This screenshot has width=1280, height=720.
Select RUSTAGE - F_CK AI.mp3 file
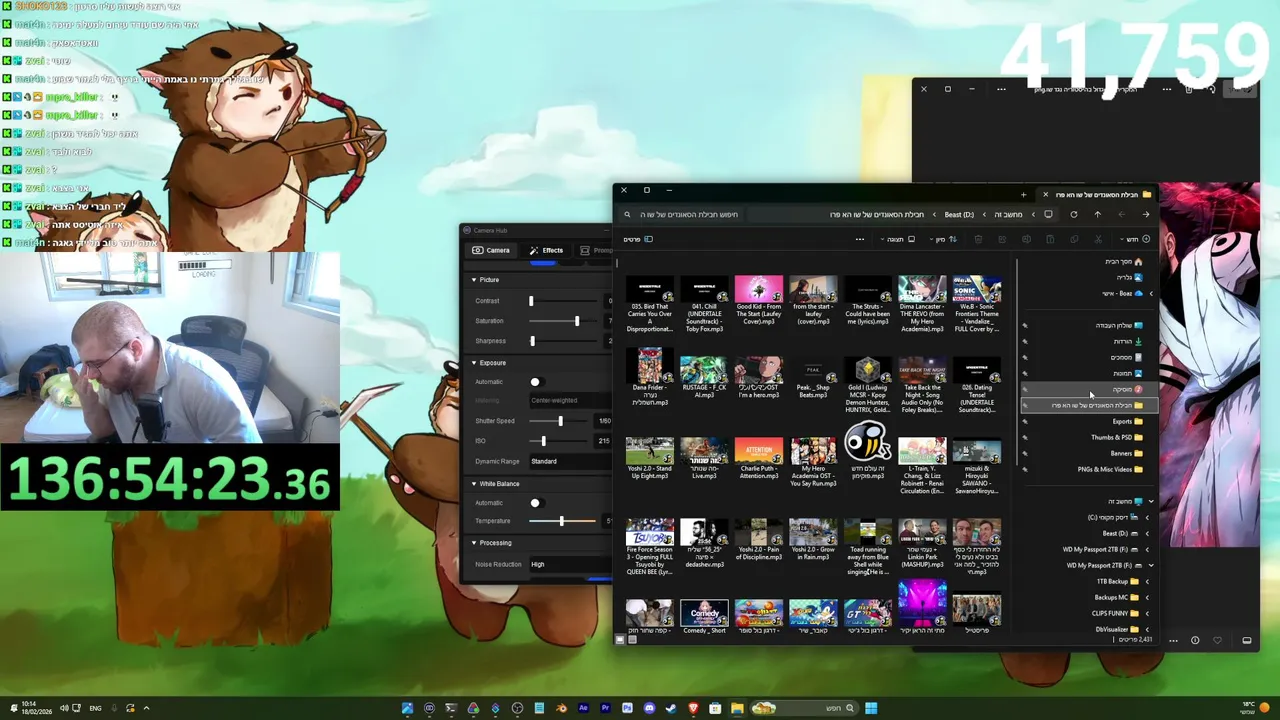704,377
